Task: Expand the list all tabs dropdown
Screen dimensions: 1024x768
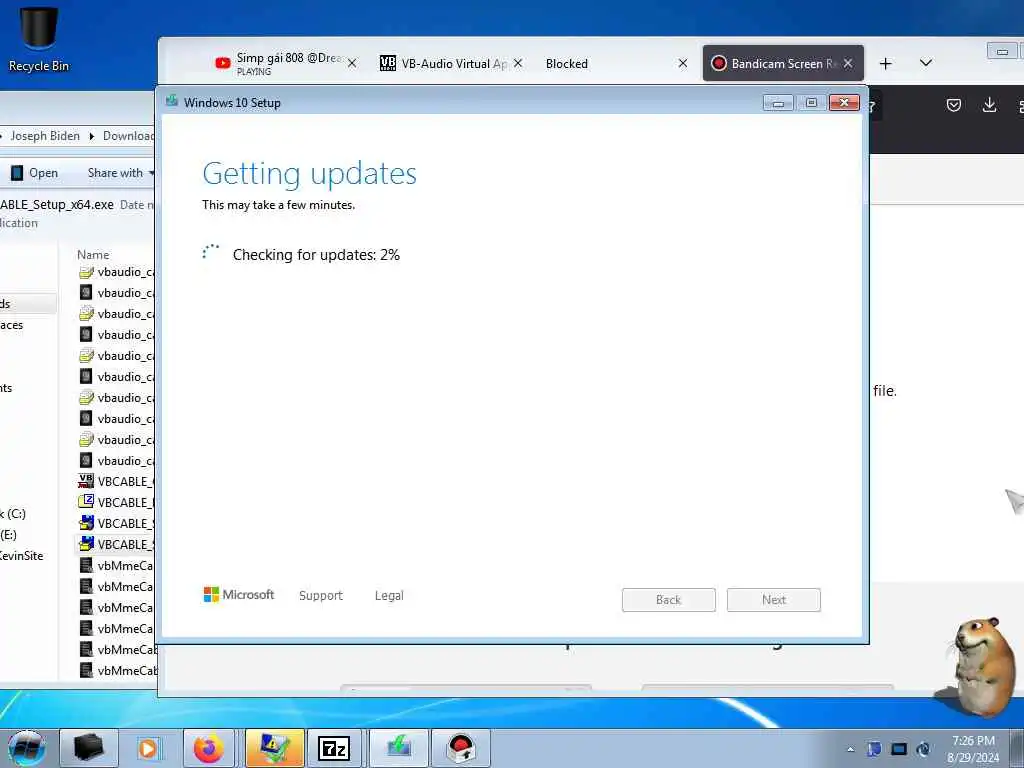Action: point(925,63)
